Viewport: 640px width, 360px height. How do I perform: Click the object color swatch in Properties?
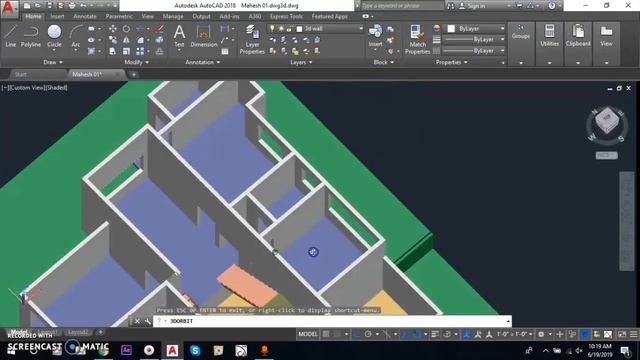coord(451,29)
